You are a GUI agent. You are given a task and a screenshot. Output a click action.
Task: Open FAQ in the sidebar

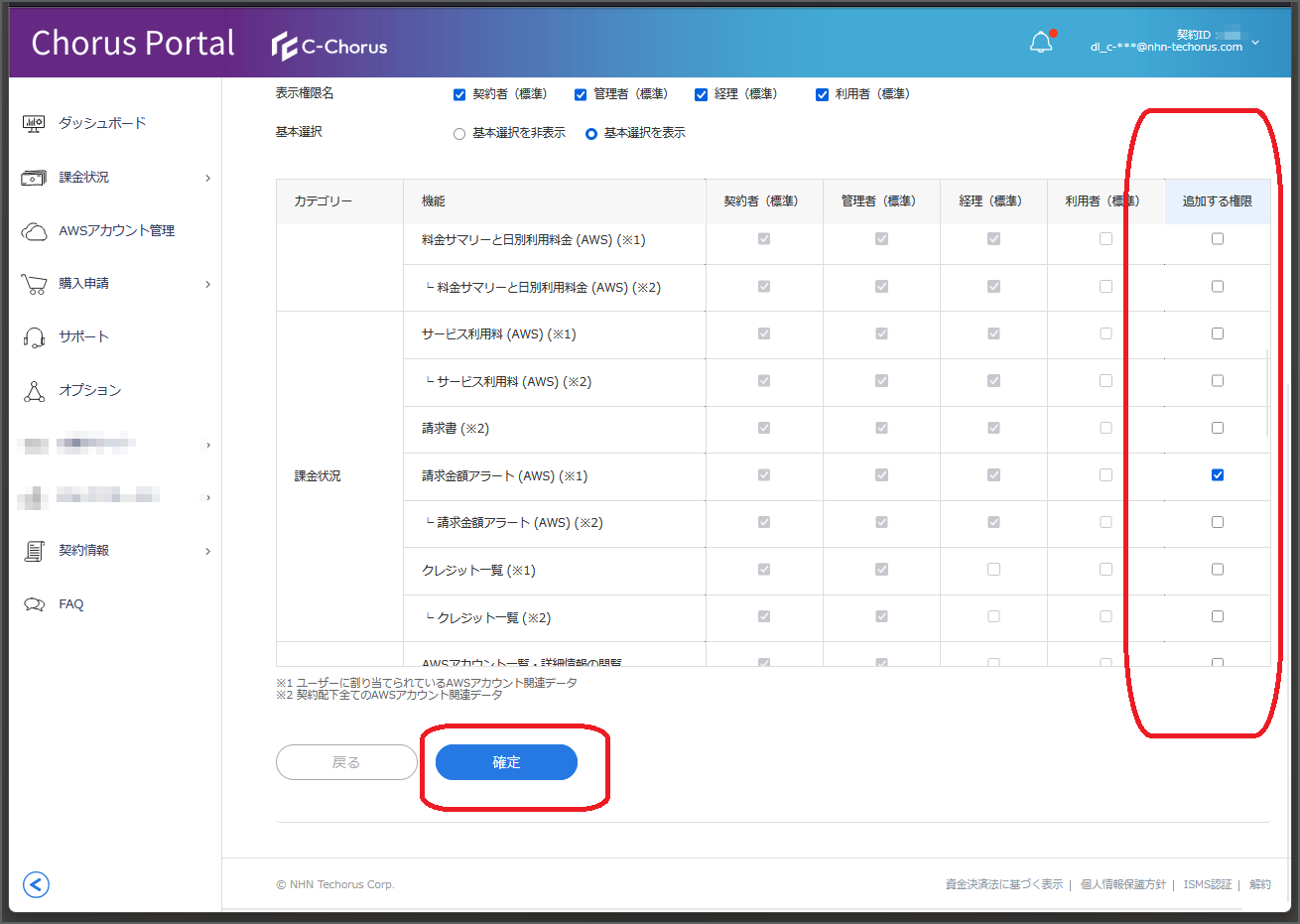(x=70, y=603)
